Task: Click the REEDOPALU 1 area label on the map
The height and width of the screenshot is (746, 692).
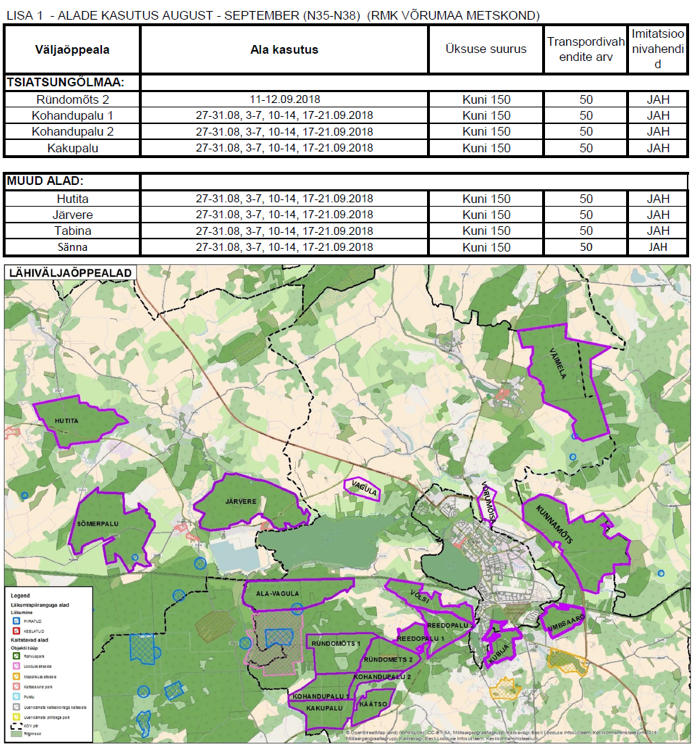Action: point(420,638)
